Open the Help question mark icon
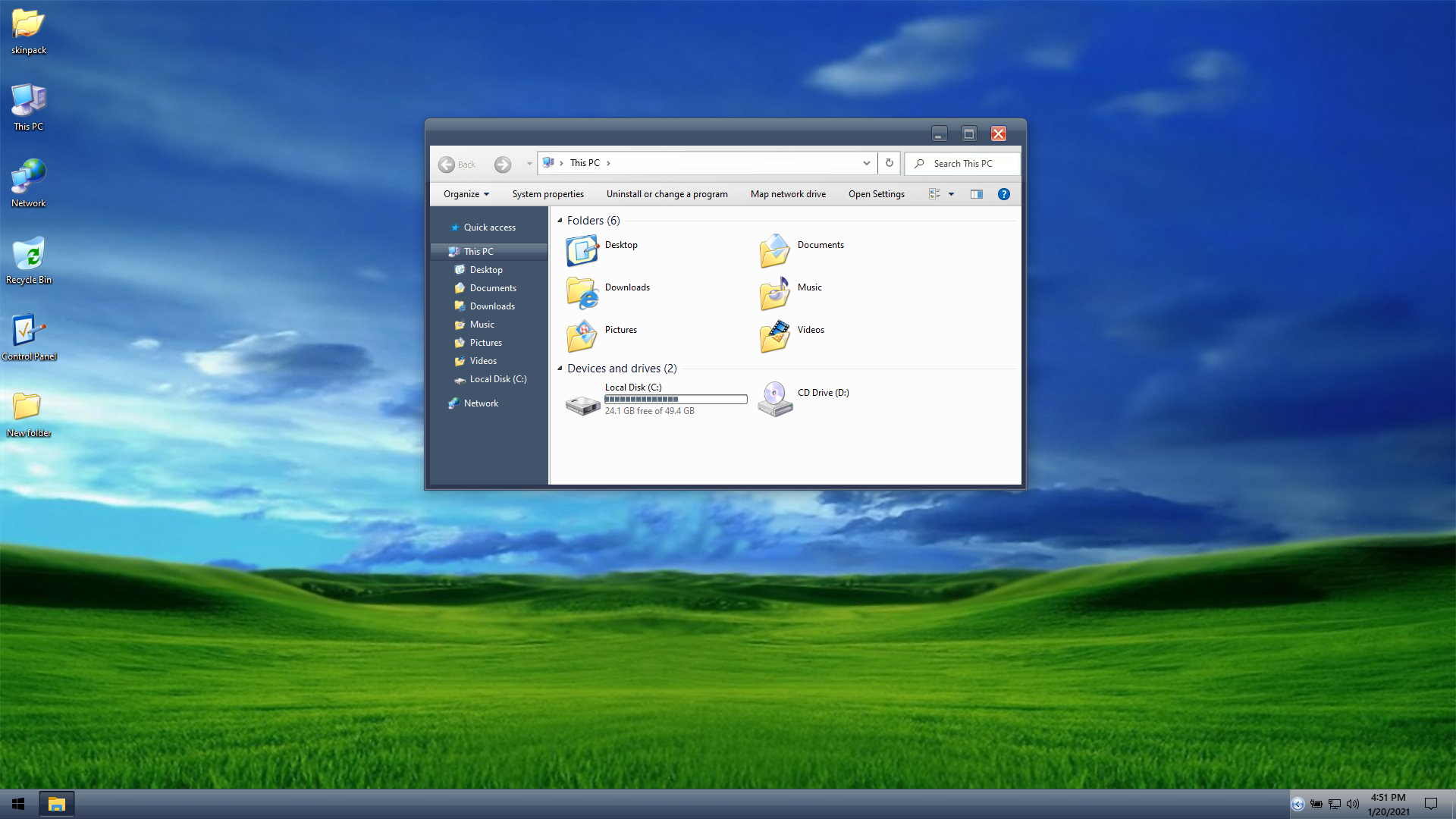 pos(1003,194)
